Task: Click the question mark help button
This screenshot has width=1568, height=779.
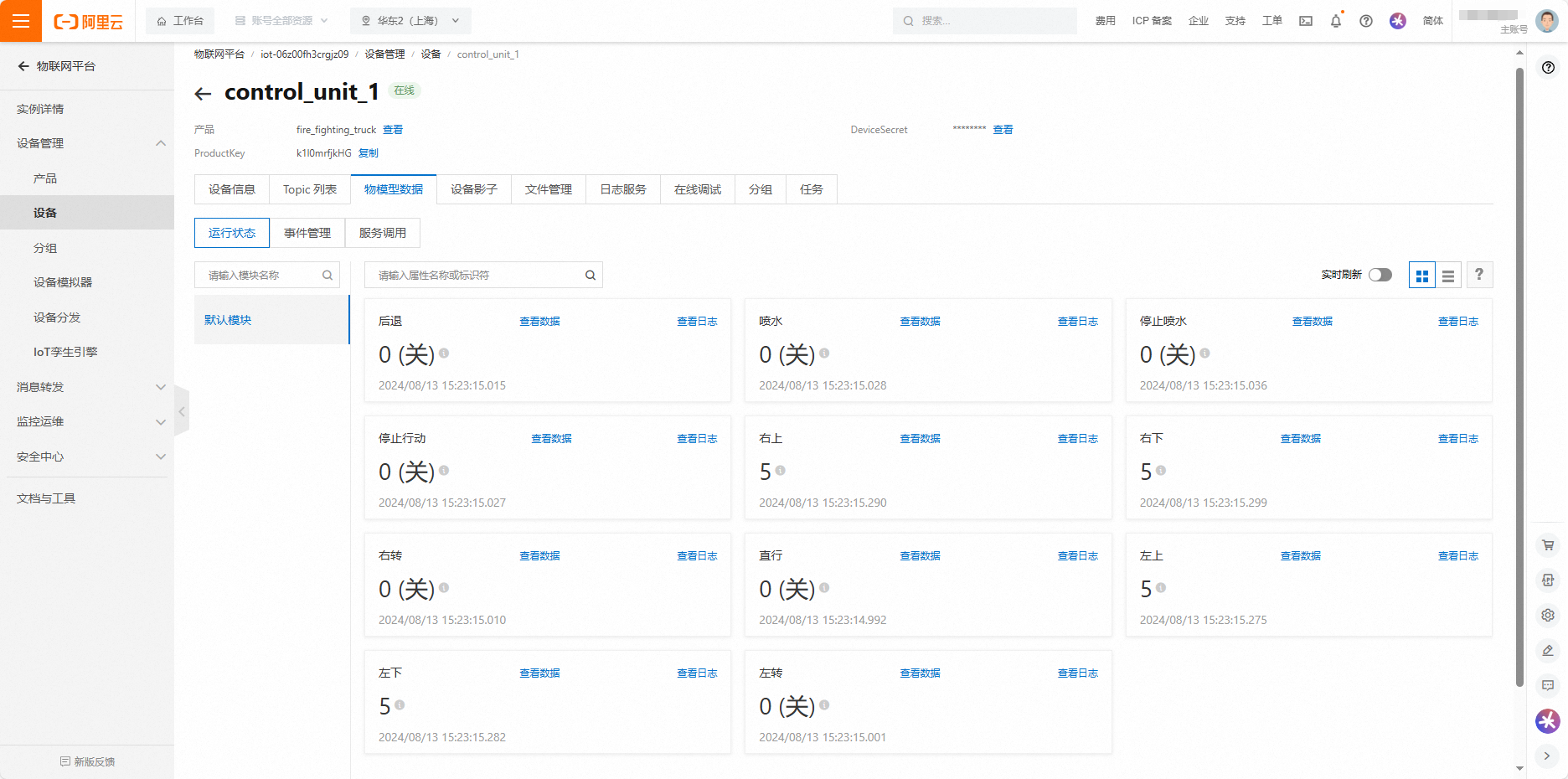Action: (1478, 275)
